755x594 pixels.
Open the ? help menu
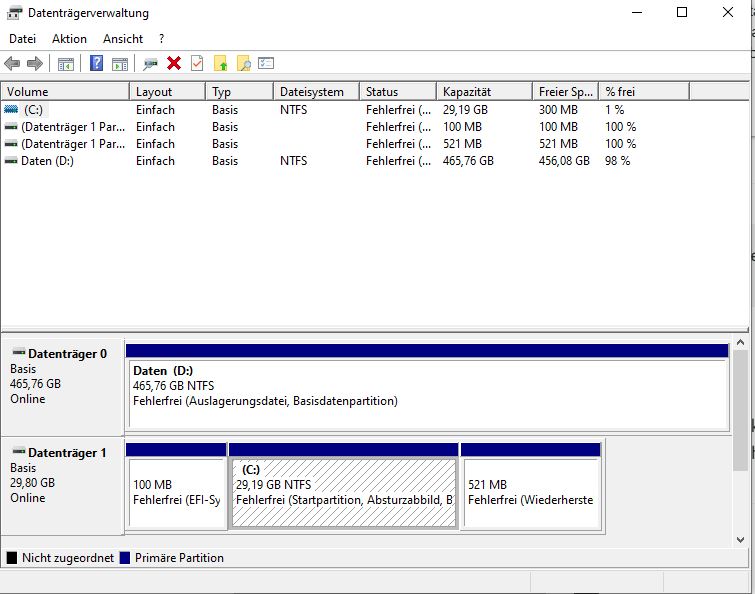pyautogui.click(x=161, y=39)
